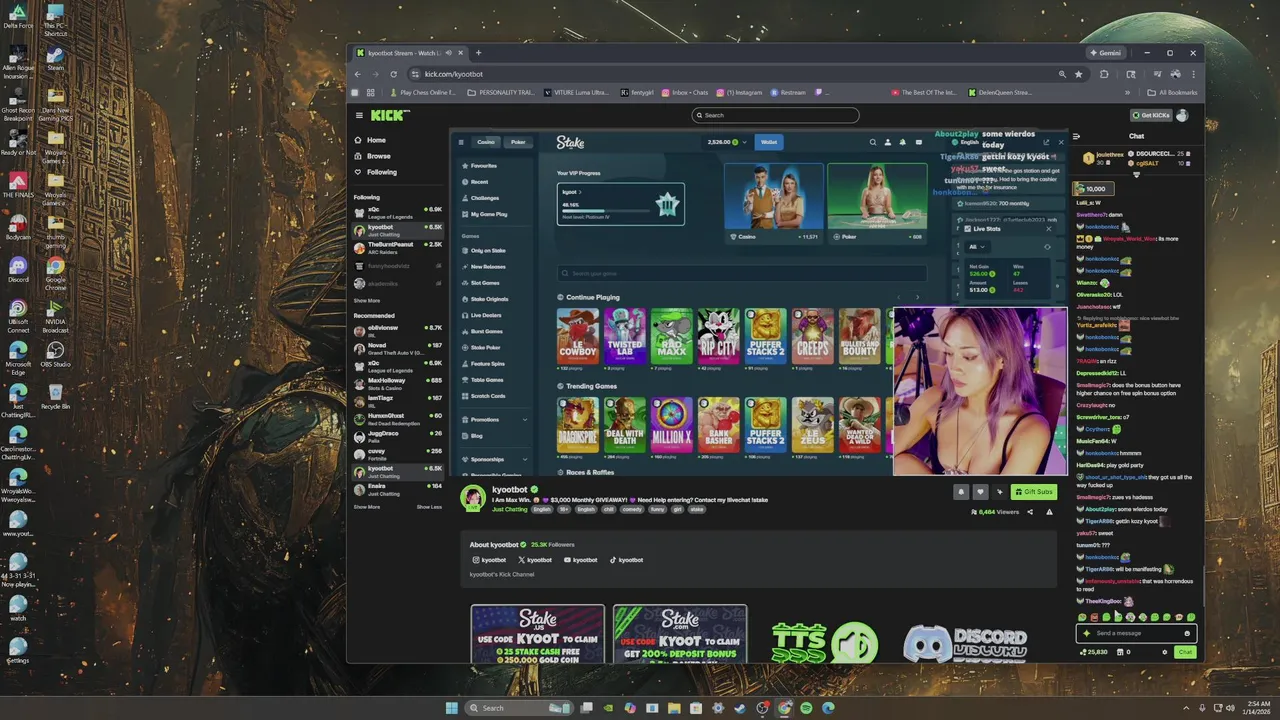The height and width of the screenshot is (720, 1280).
Task: Click the channel points 25,830 icon
Action: 1083,652
